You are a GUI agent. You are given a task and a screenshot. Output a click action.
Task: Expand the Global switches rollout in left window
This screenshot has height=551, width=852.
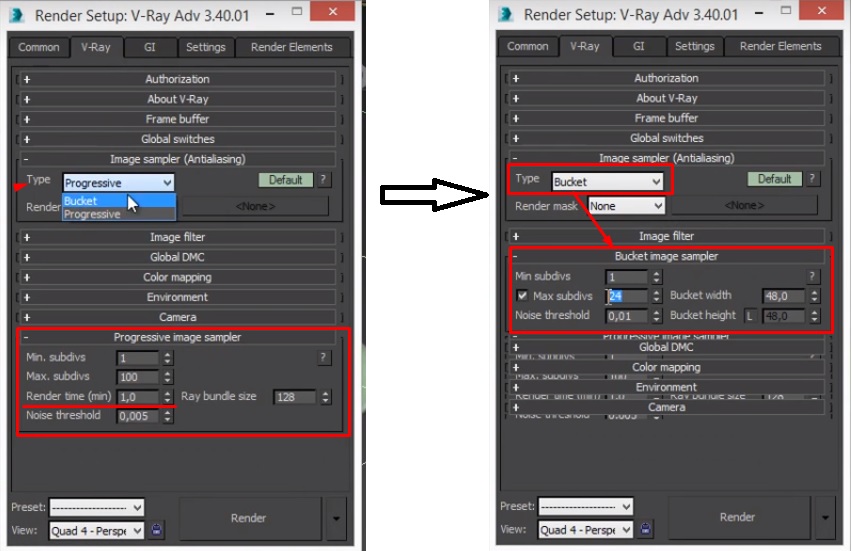(178, 139)
